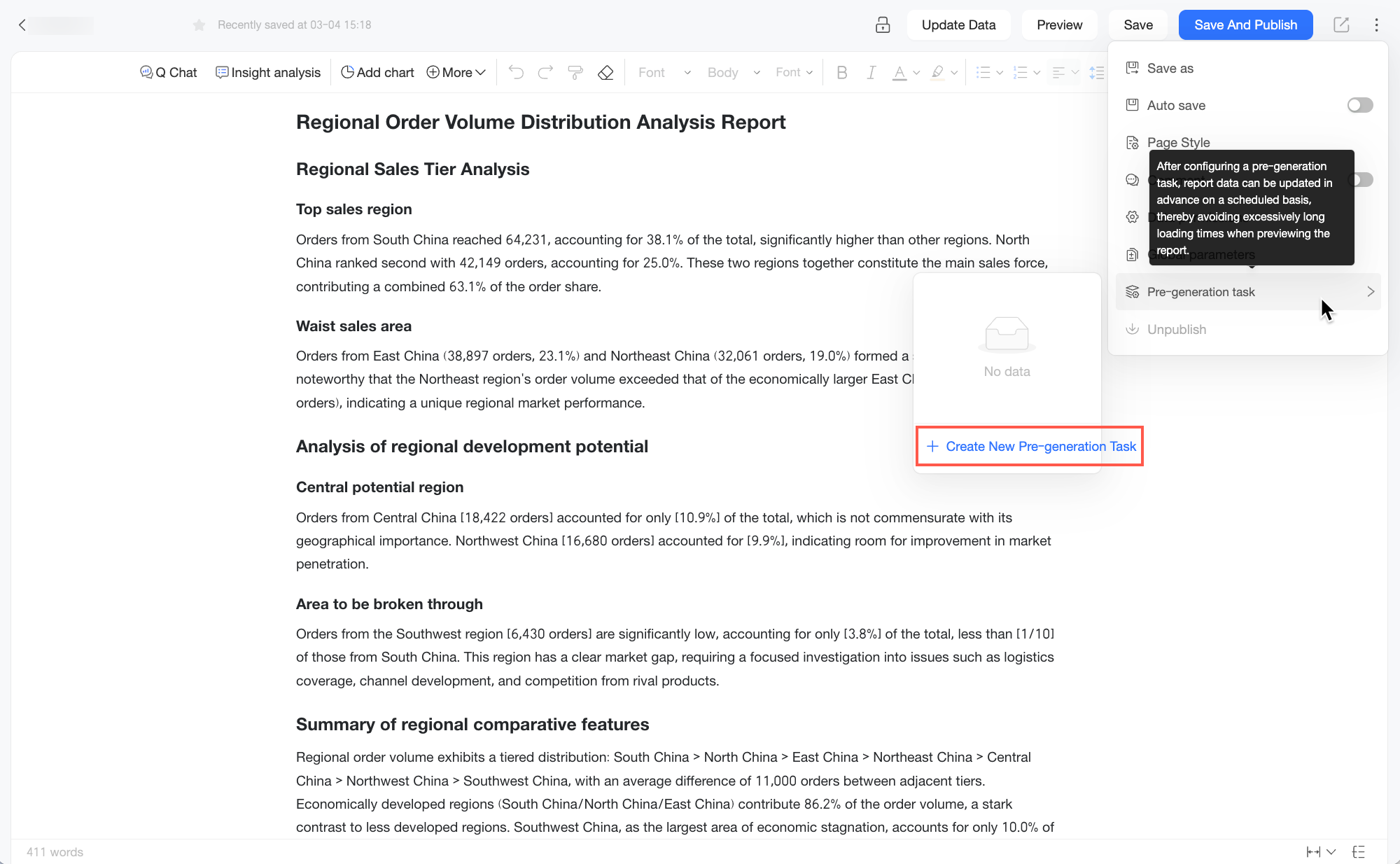
Task: Toggle bold formatting
Action: [x=842, y=72]
